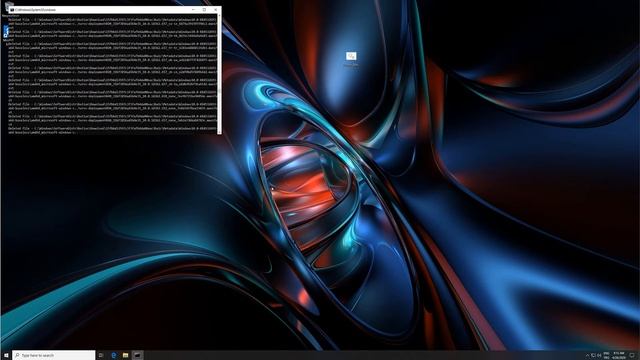
Task: Click the input language indicator
Action: click(x=607, y=355)
